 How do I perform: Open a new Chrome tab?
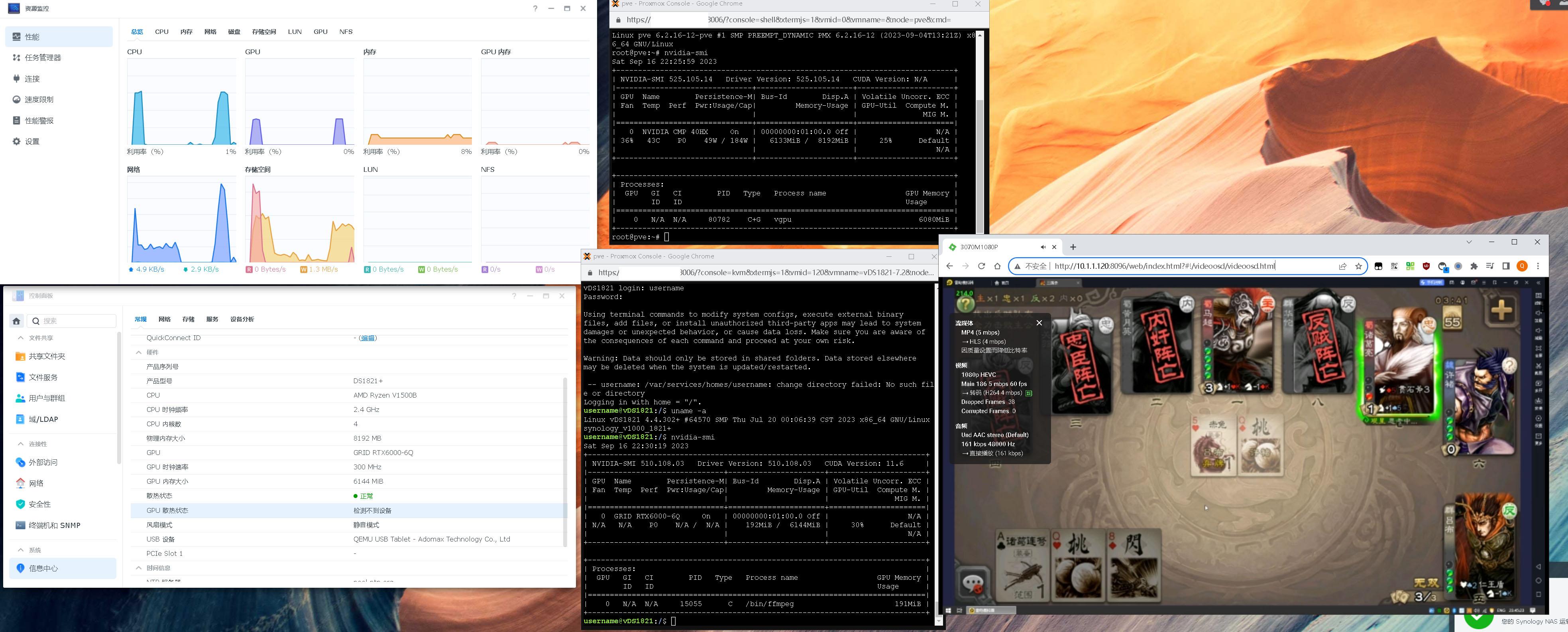(x=1073, y=247)
